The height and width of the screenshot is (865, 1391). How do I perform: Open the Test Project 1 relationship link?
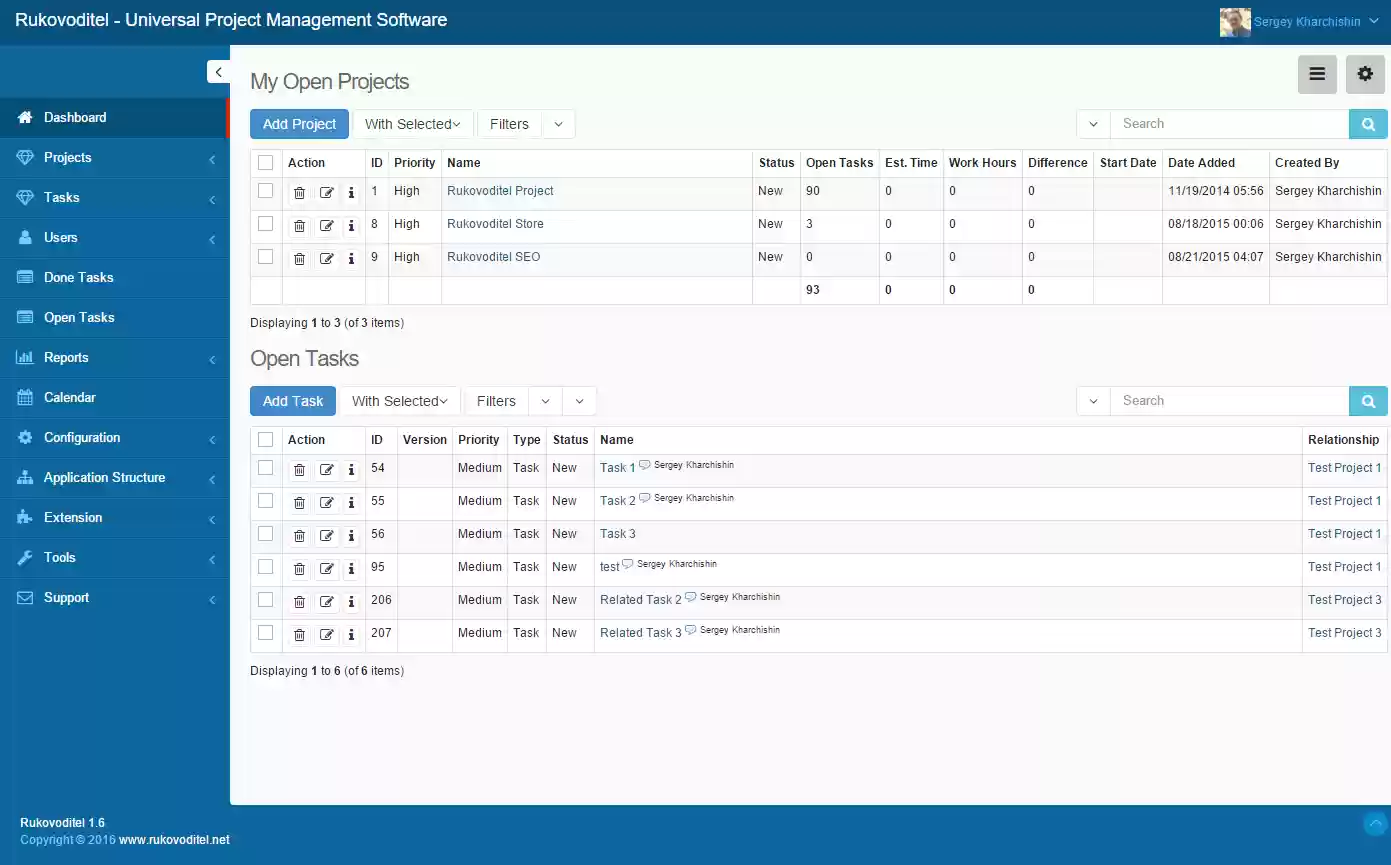click(1343, 467)
